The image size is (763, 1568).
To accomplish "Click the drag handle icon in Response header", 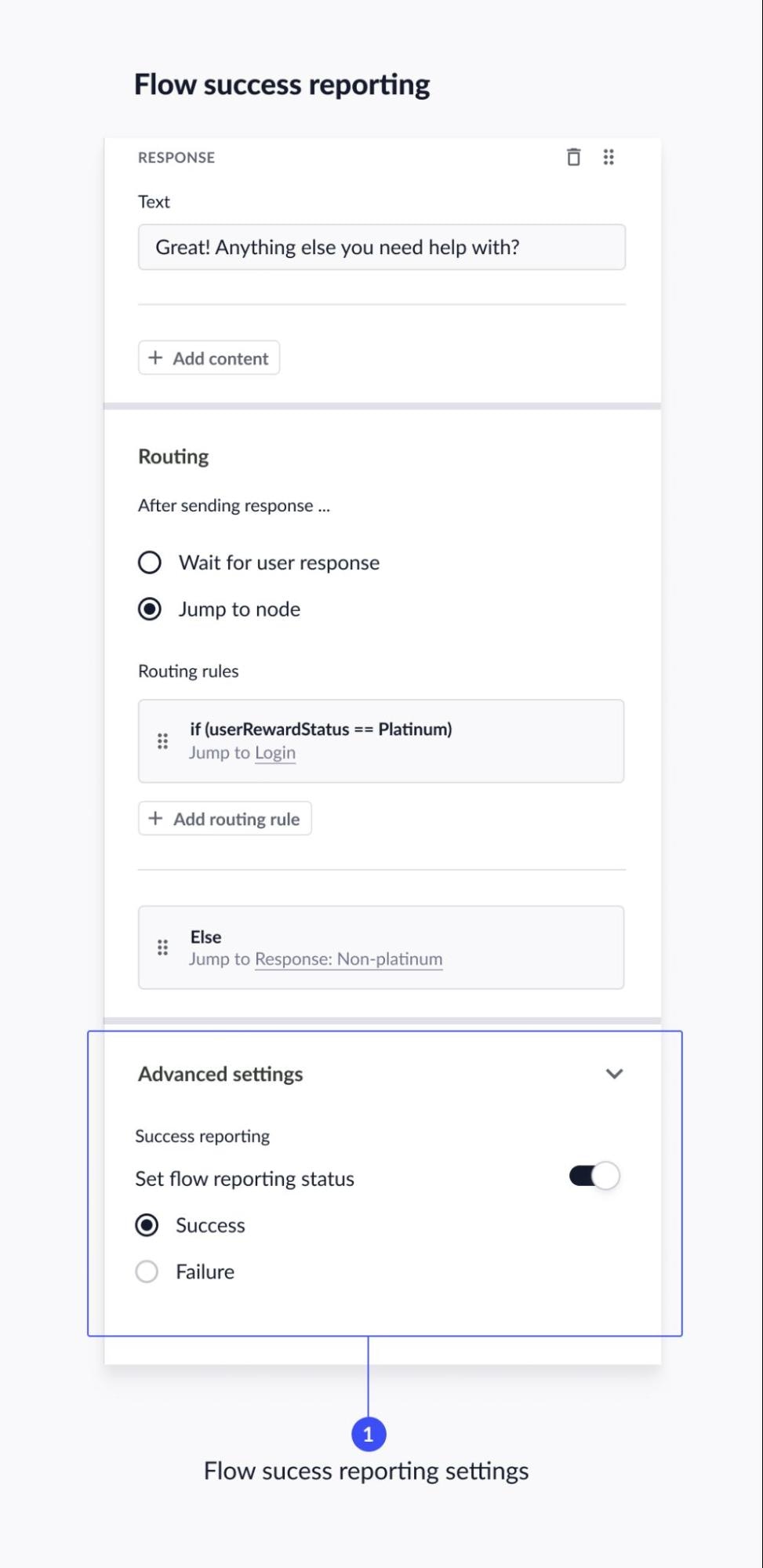I will pos(609,158).
